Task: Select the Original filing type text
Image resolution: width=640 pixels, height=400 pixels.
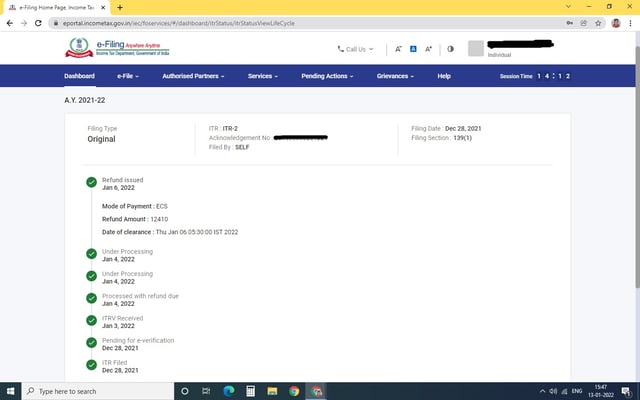Action: (x=101, y=139)
